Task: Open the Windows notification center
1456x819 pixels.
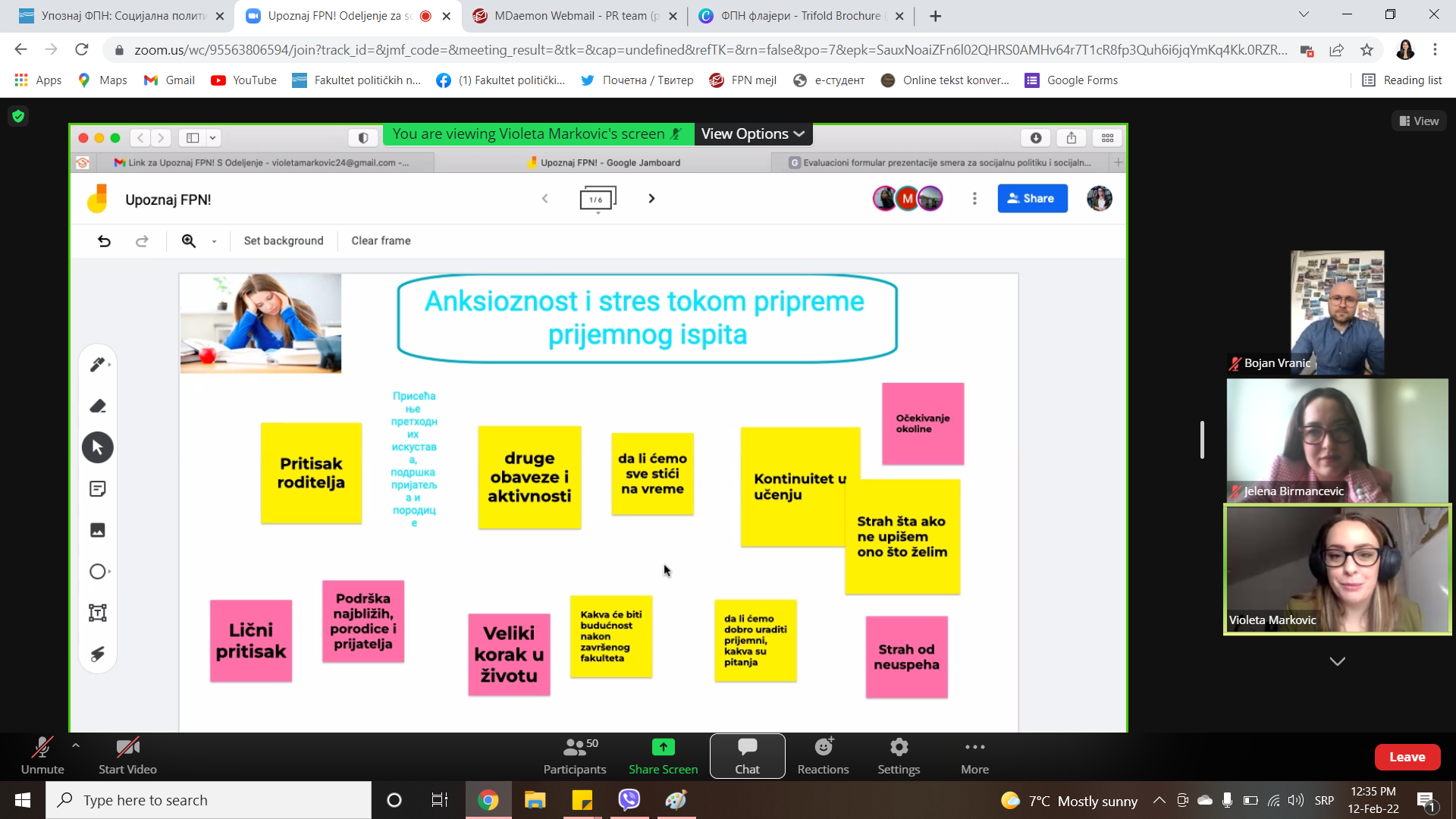Action: (x=1426, y=801)
